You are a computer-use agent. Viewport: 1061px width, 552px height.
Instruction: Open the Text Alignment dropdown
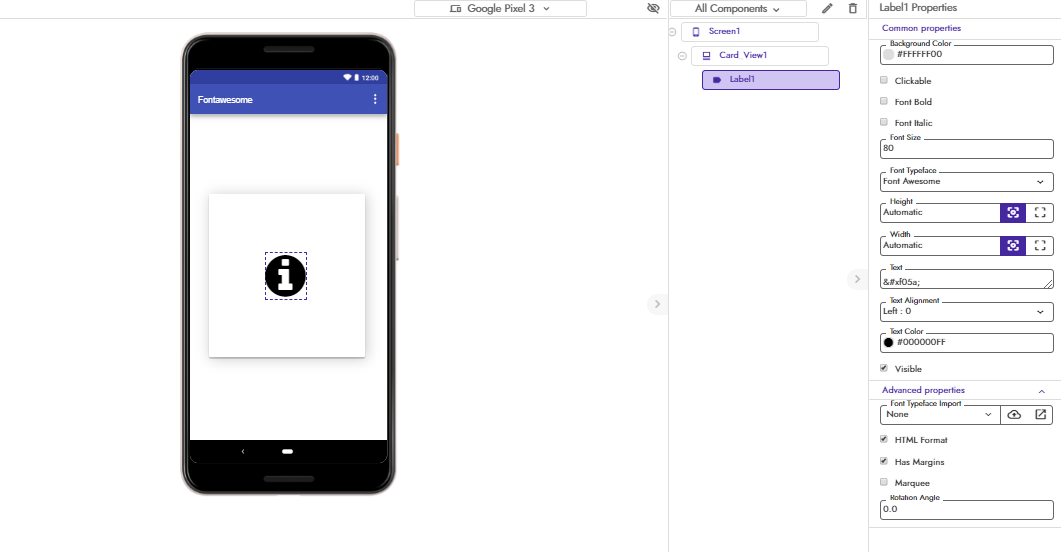[966, 312]
